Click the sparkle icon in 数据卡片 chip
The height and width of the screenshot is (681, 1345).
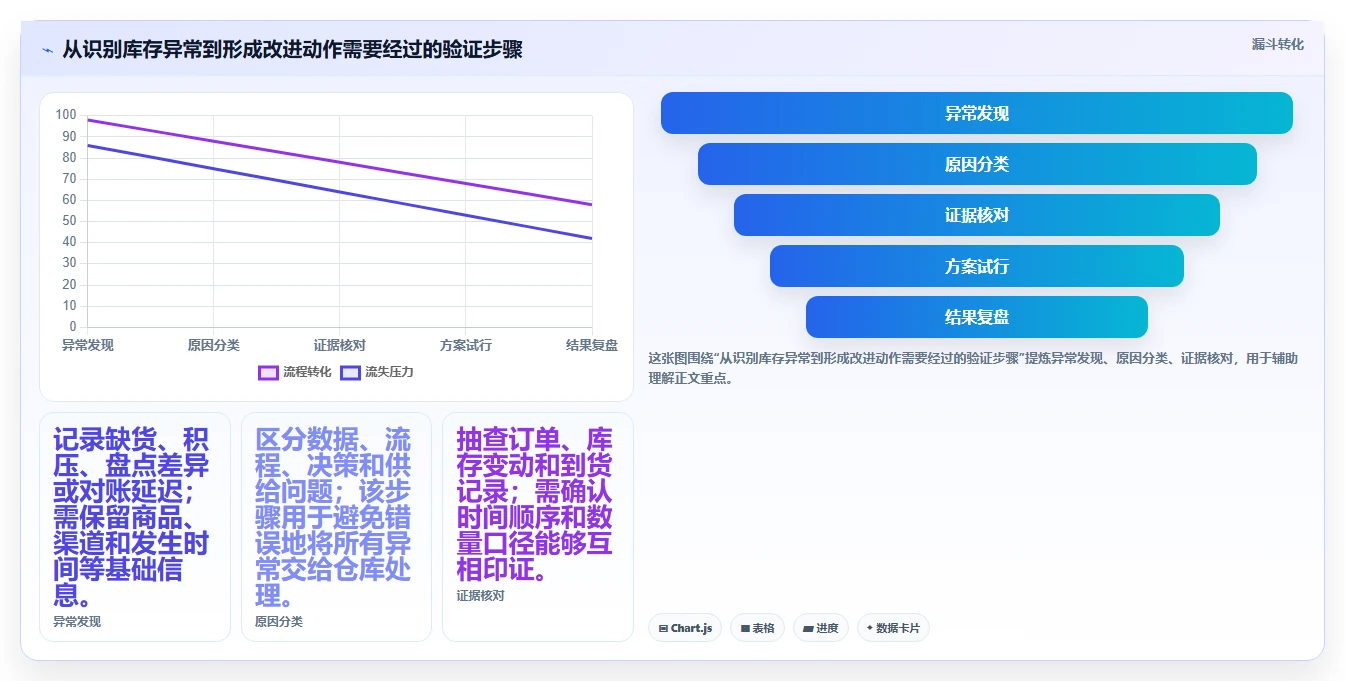coord(869,629)
